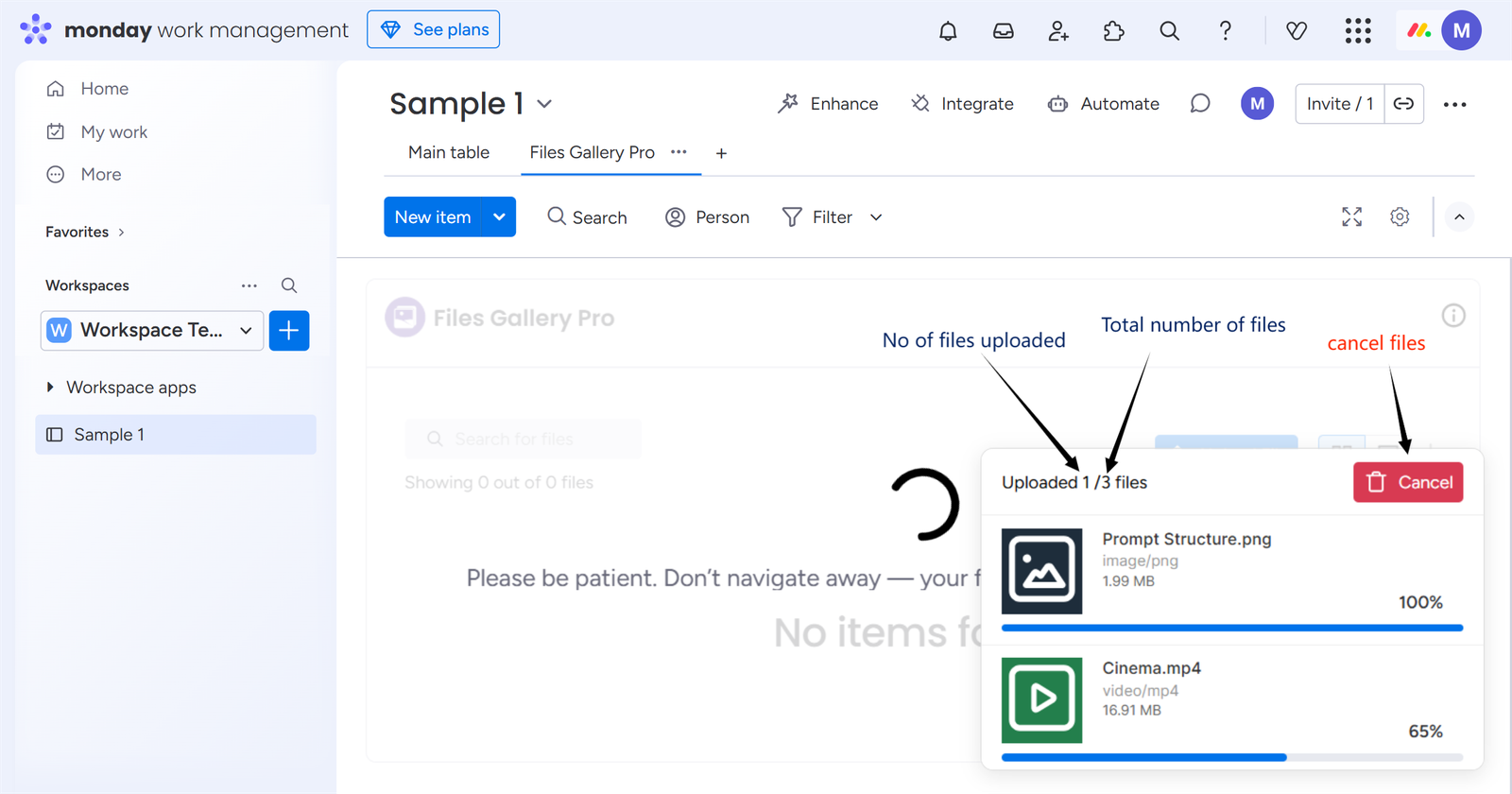Click the Search button in toolbar
The width and height of the screenshot is (1512, 794).
tap(587, 217)
